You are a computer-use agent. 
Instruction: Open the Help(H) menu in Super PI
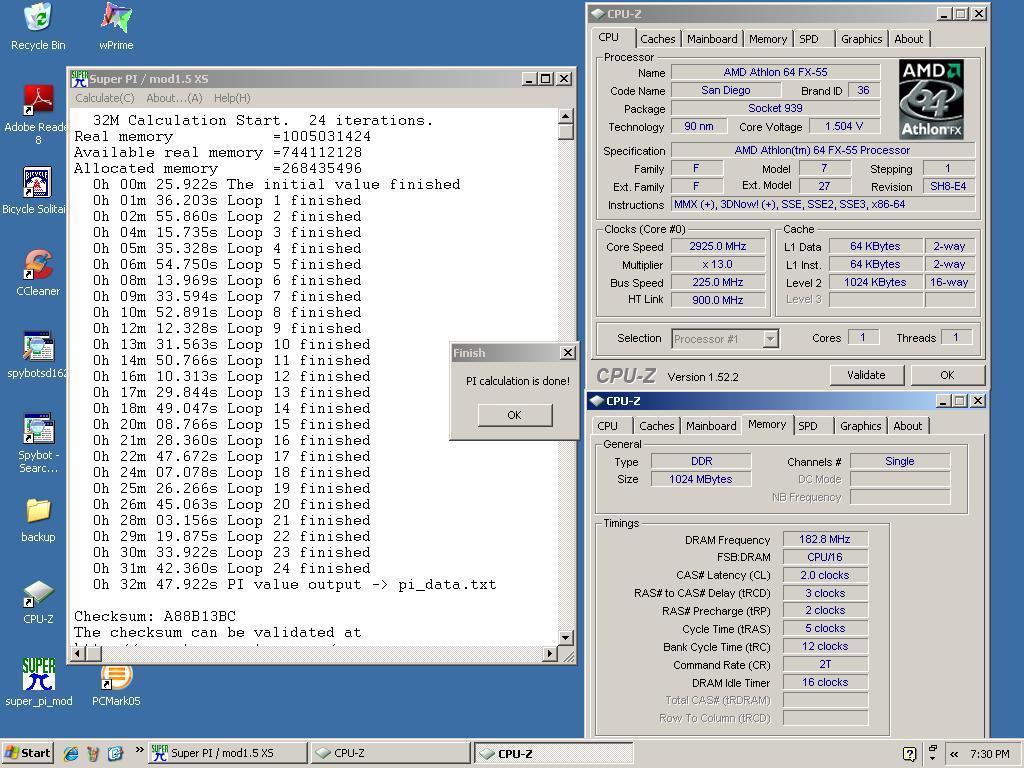(232, 98)
